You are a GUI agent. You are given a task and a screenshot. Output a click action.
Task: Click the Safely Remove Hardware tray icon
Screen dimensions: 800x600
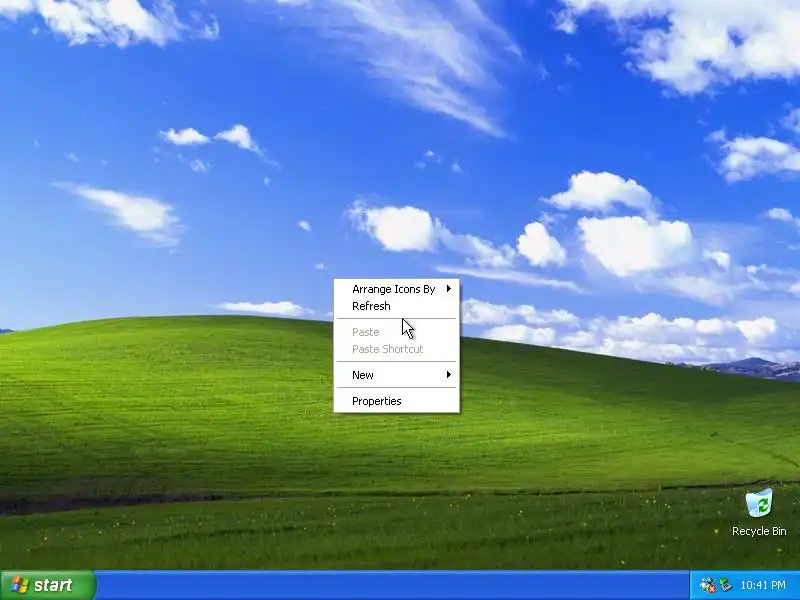tap(726, 585)
